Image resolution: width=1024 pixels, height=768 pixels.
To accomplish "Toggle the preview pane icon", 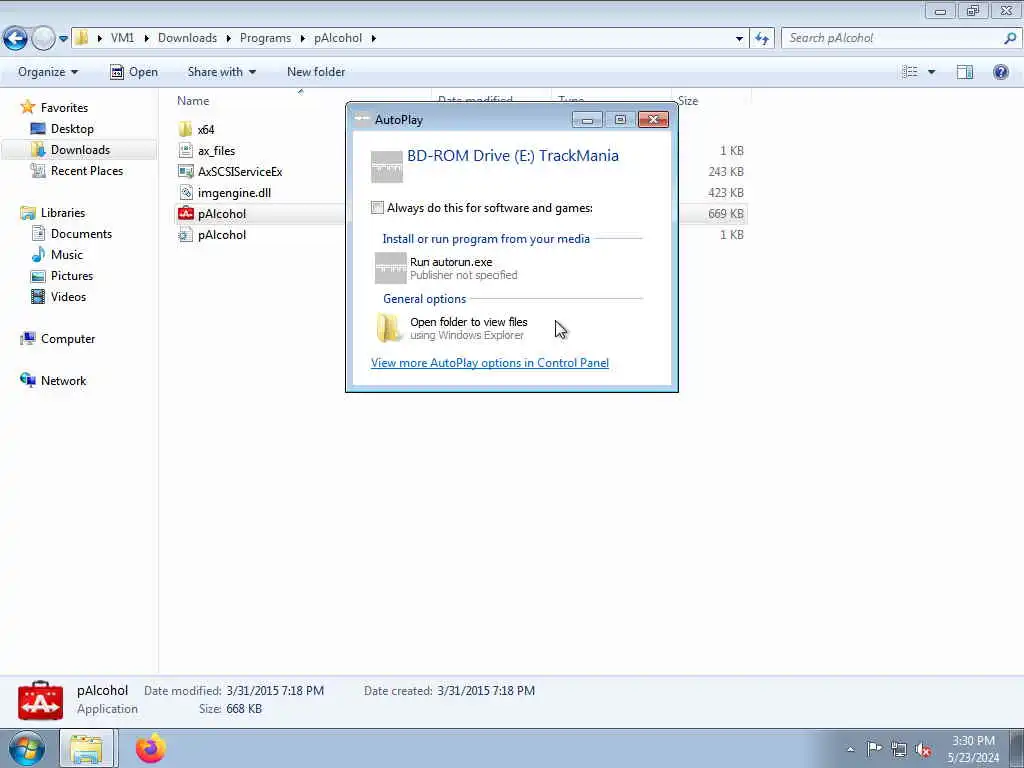I will tap(965, 72).
